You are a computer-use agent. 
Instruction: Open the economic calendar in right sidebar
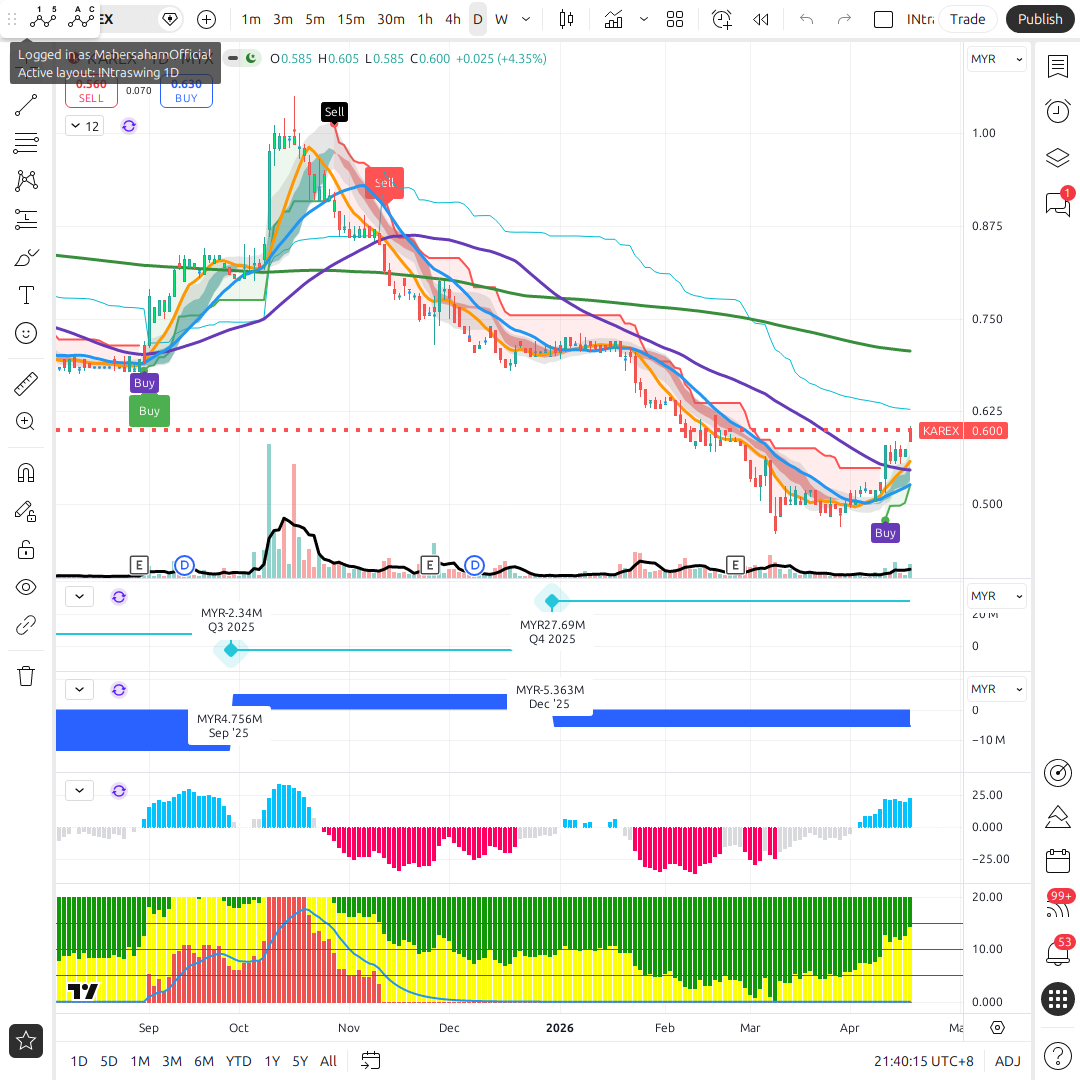coord(1057,861)
